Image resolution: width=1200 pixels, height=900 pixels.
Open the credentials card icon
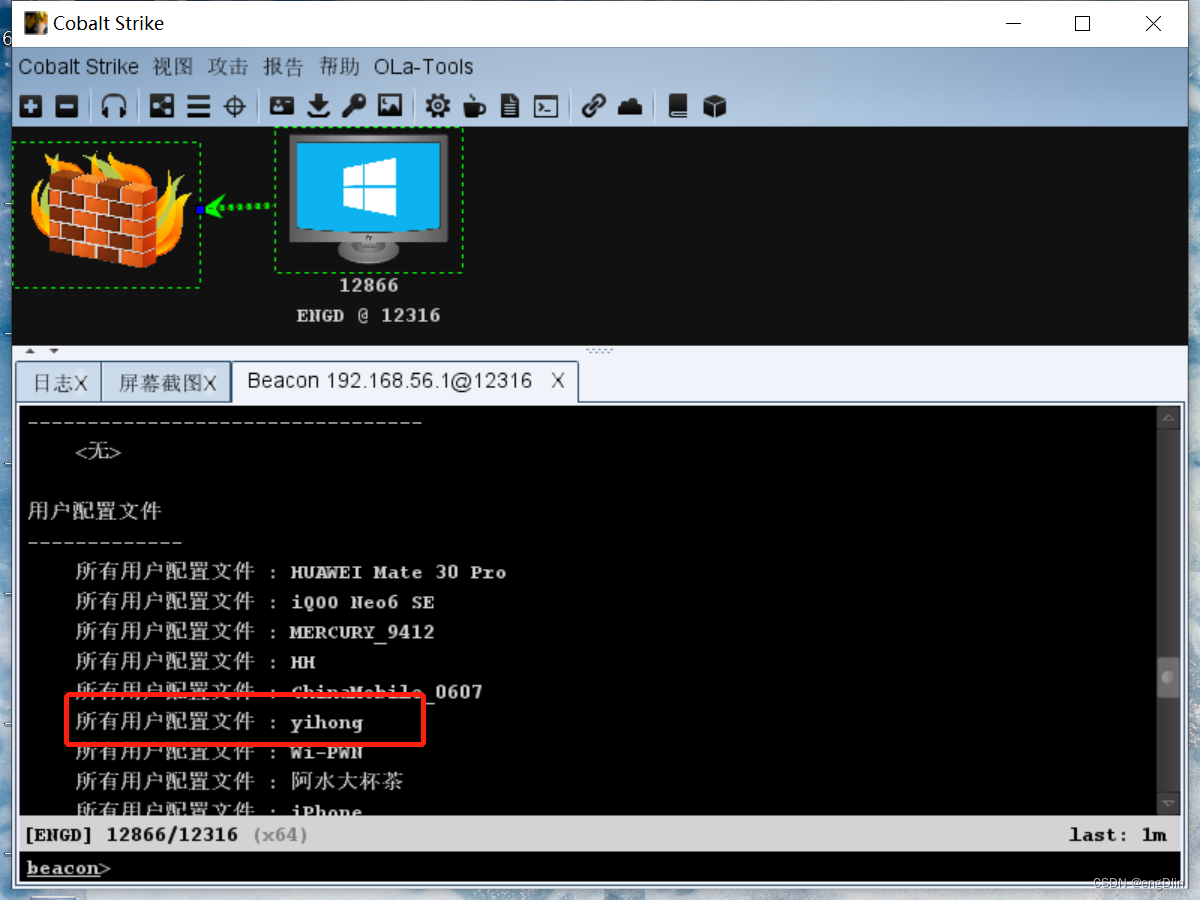coord(282,106)
